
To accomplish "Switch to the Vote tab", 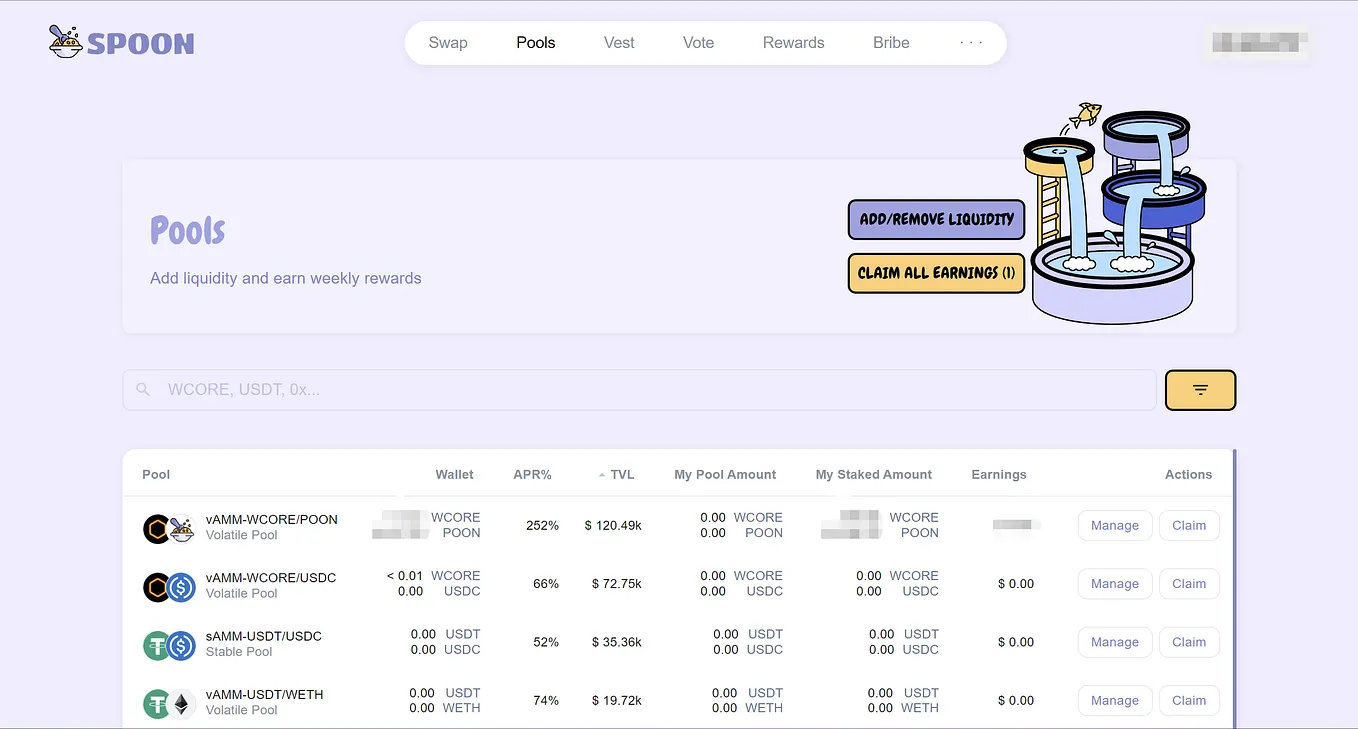I will coord(698,43).
